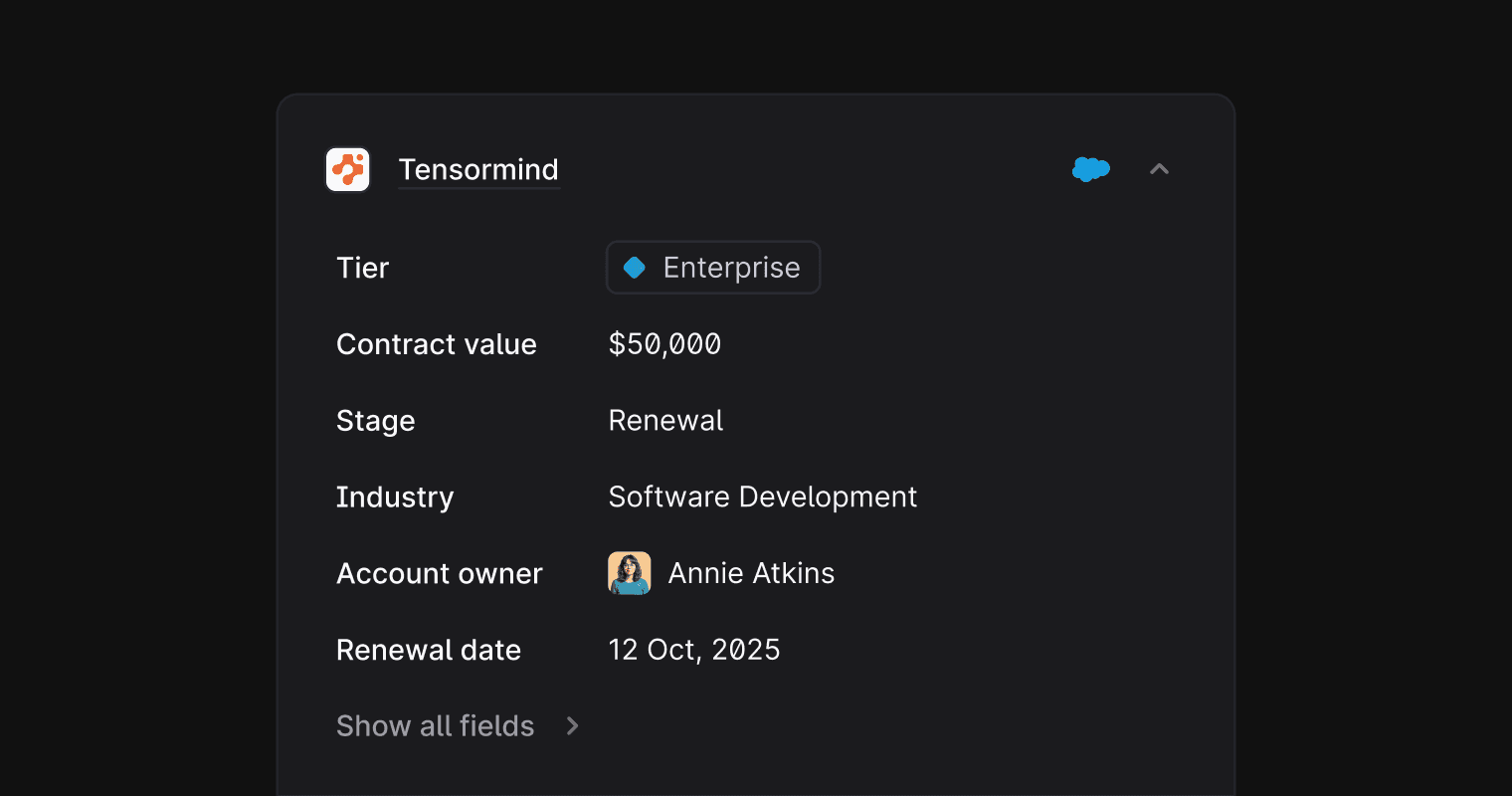Click the Tensormind company logo icon
Screen dimensions: 1512x796
tap(348, 169)
